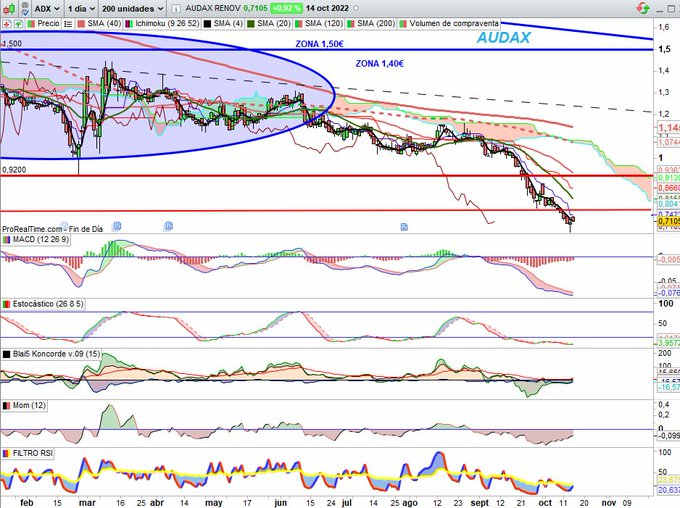Click the blue event marker near August
680x508 pixels.
[x=404, y=227]
